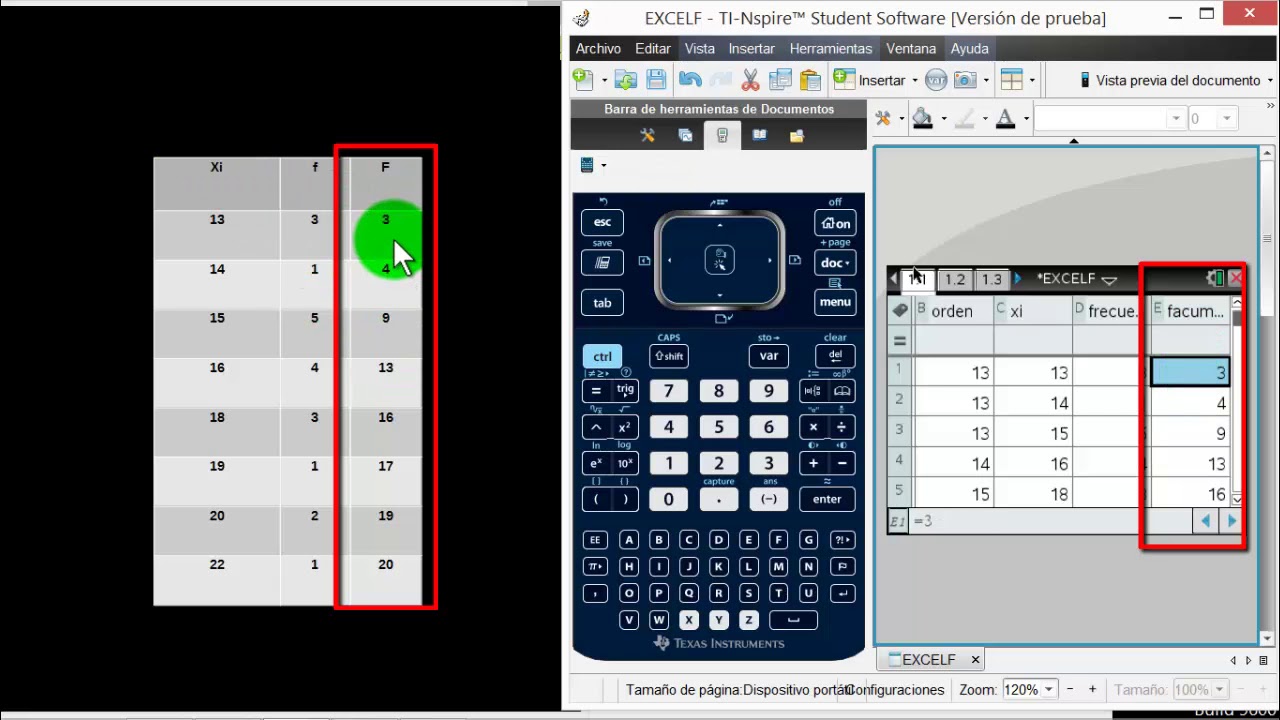This screenshot has height=720, width=1280.
Task: Expand the page layout dropdown arrow
Action: 1031,81
